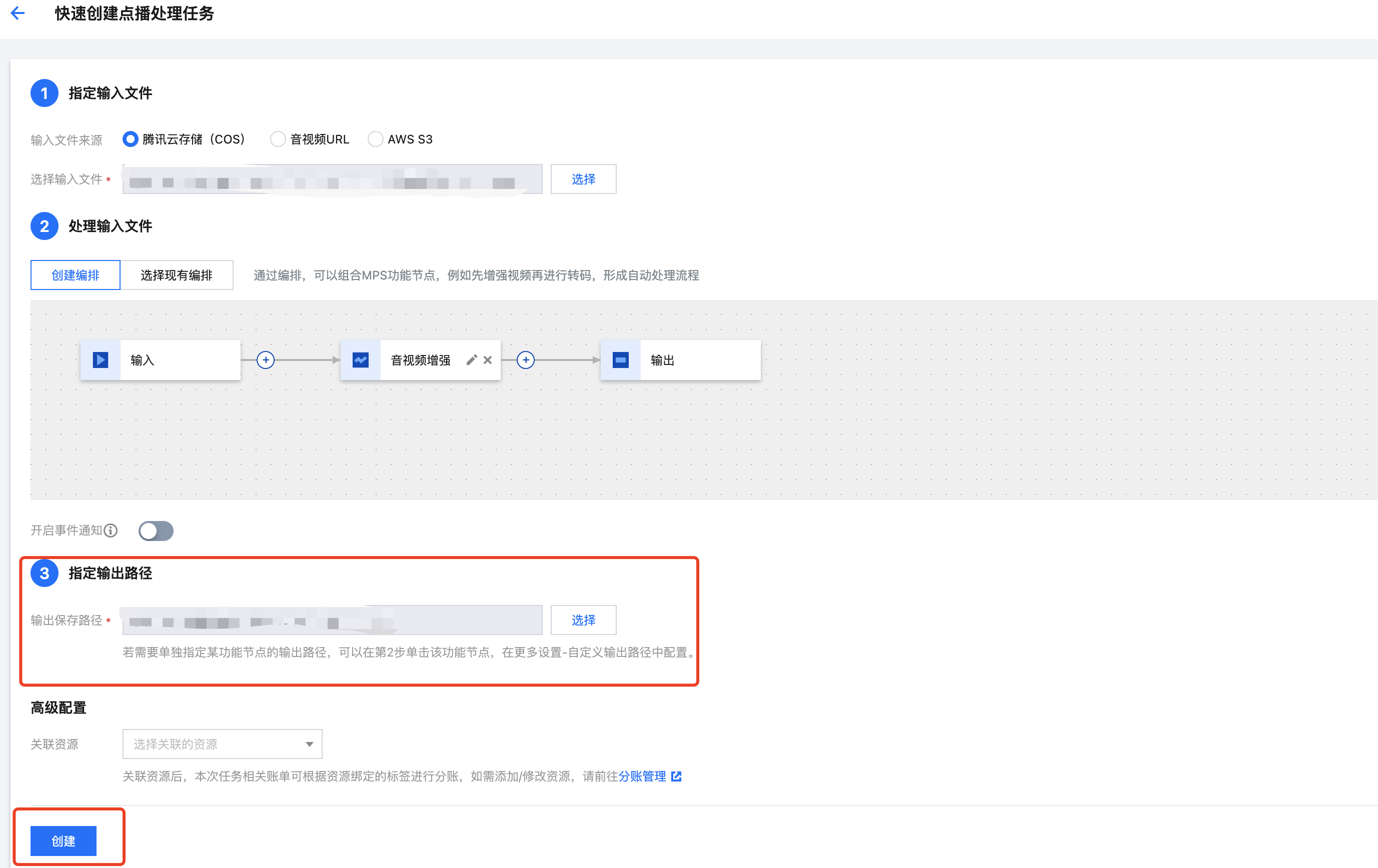Image resolution: width=1378 pixels, height=868 pixels.
Task: Switch to the 创建编排 tab
Action: click(76, 275)
